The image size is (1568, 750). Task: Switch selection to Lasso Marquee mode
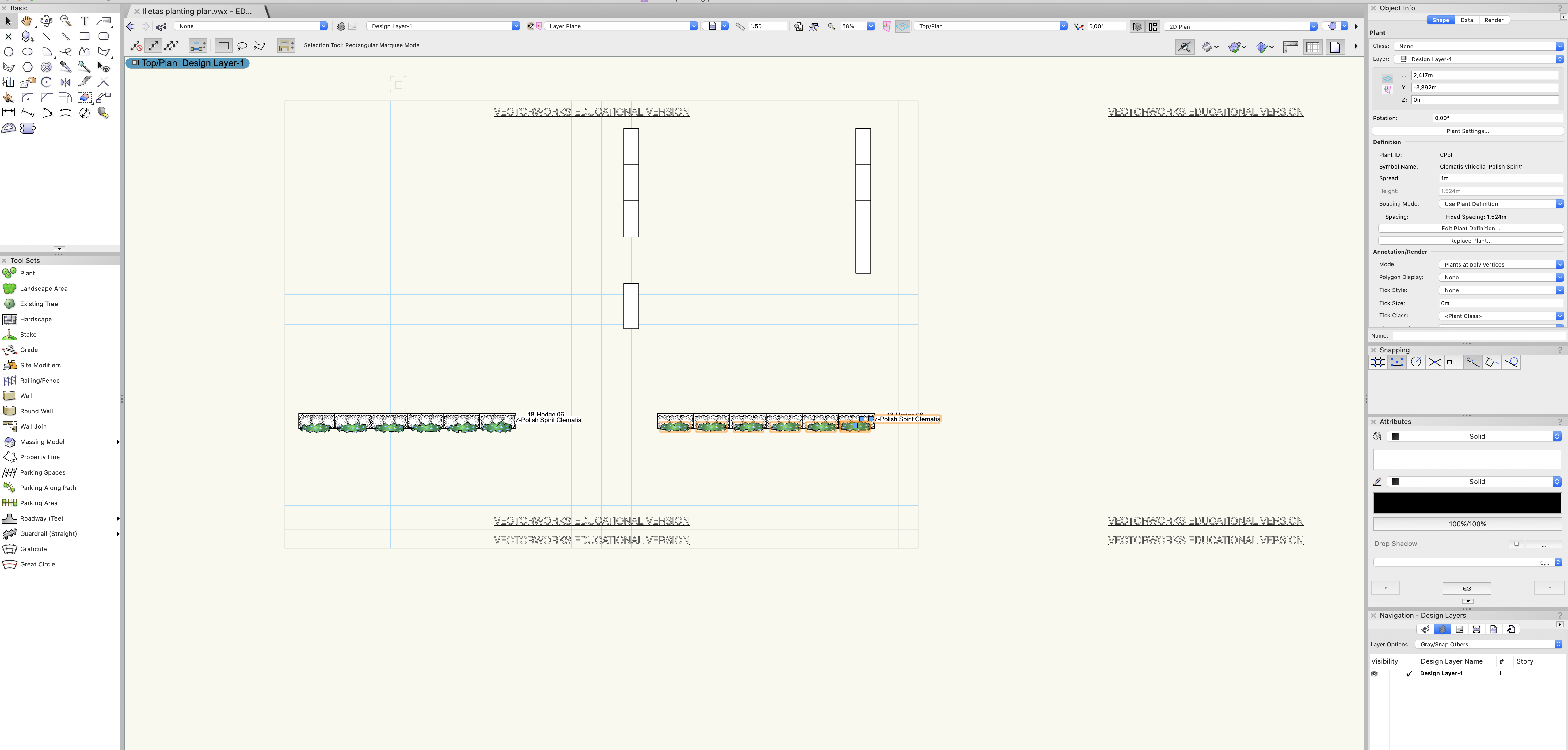coord(242,46)
